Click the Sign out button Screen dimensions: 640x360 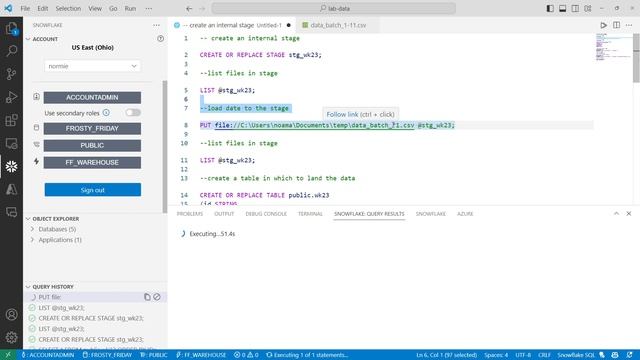tap(93, 190)
